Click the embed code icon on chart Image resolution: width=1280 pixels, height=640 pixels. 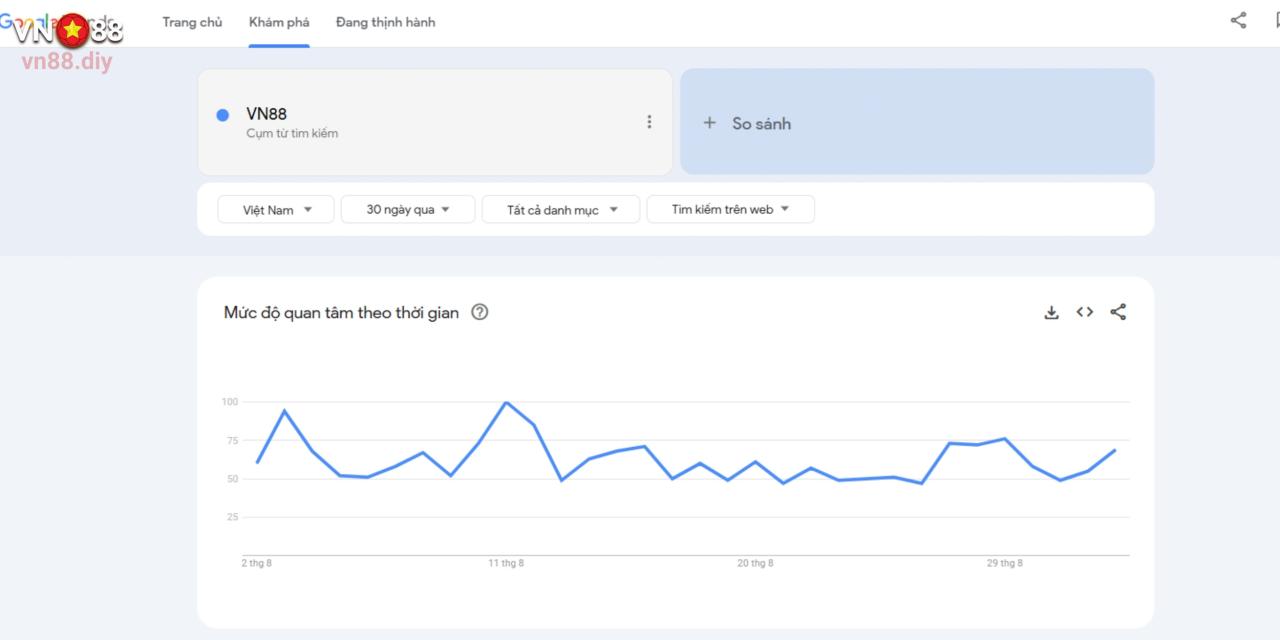[1085, 312]
